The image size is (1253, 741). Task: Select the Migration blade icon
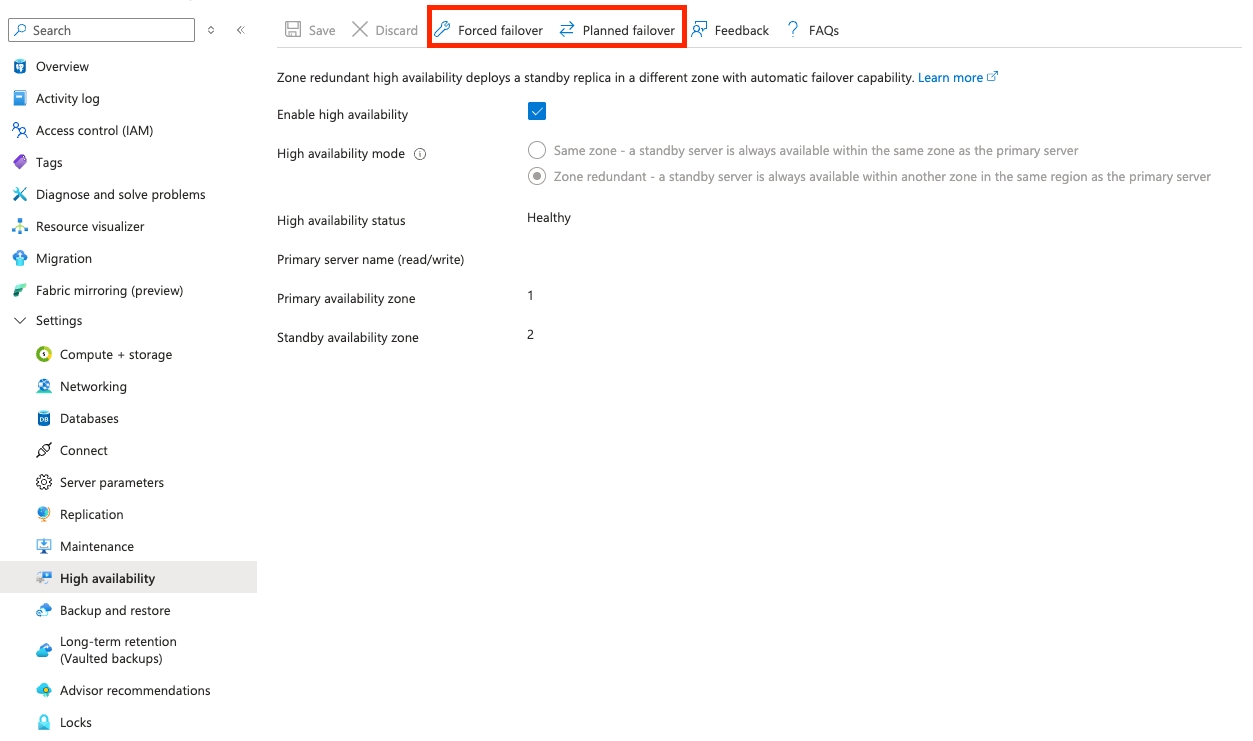point(21,258)
